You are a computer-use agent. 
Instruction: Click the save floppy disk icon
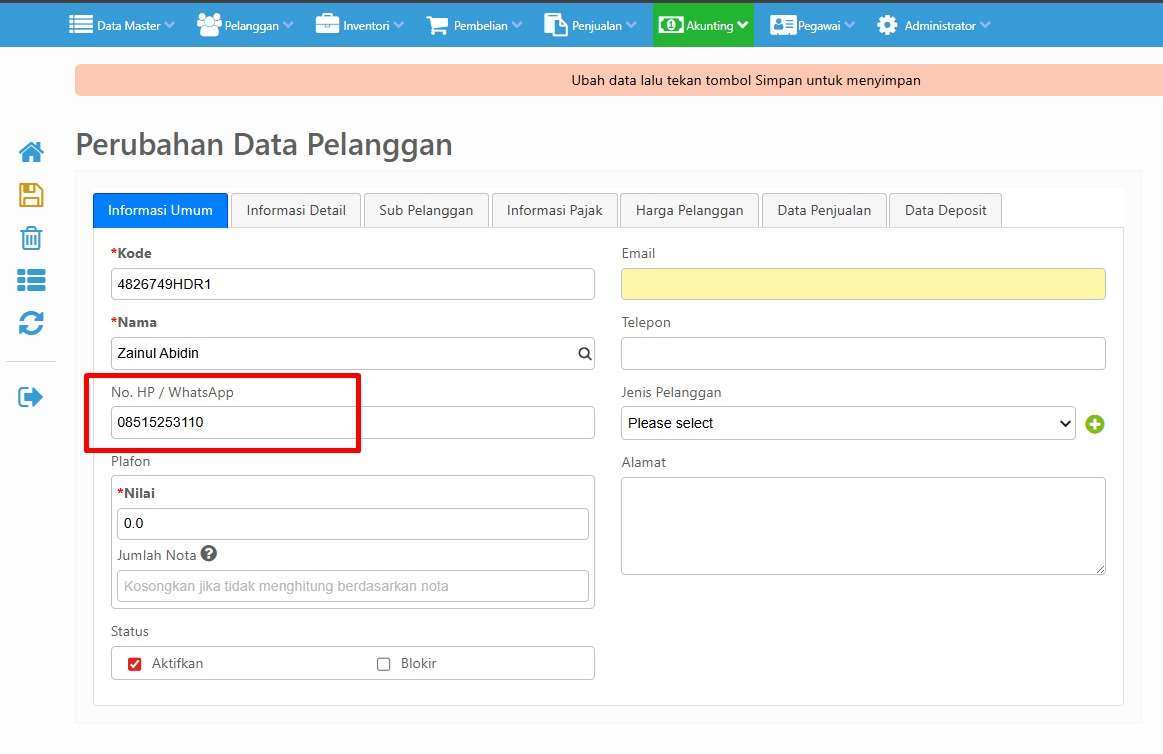(x=31, y=195)
